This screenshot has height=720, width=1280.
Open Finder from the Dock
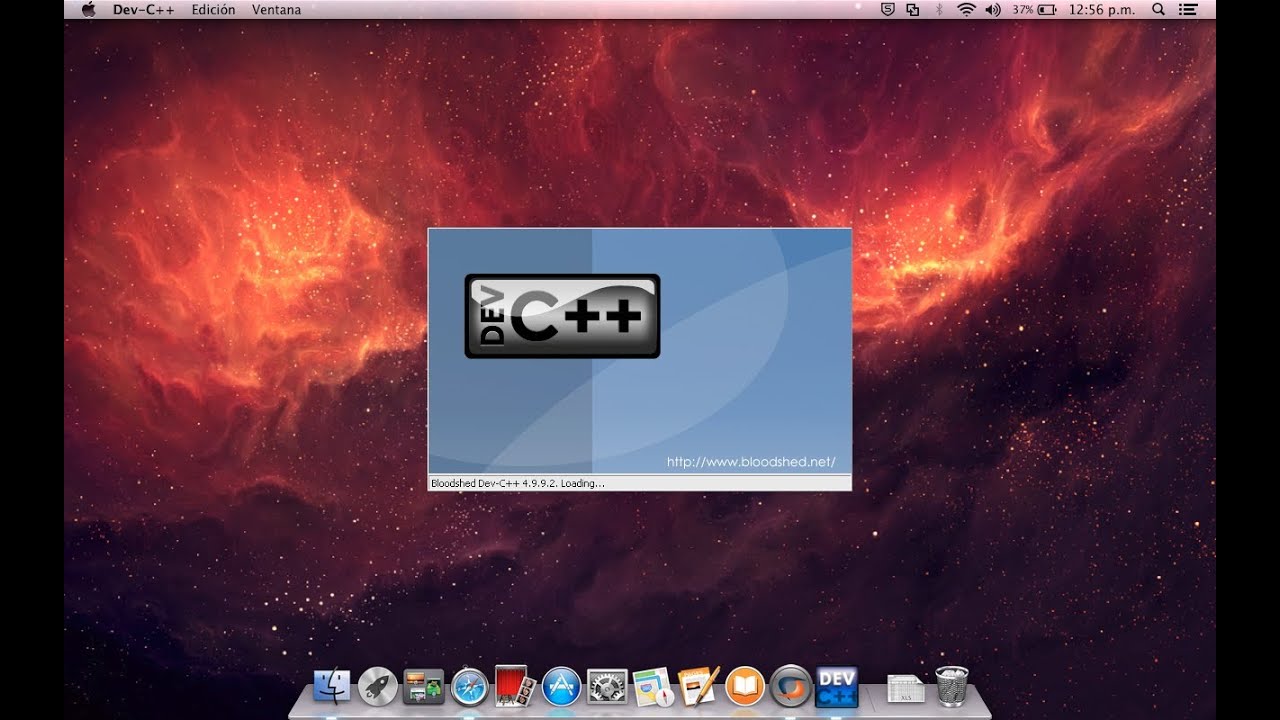pyautogui.click(x=332, y=687)
